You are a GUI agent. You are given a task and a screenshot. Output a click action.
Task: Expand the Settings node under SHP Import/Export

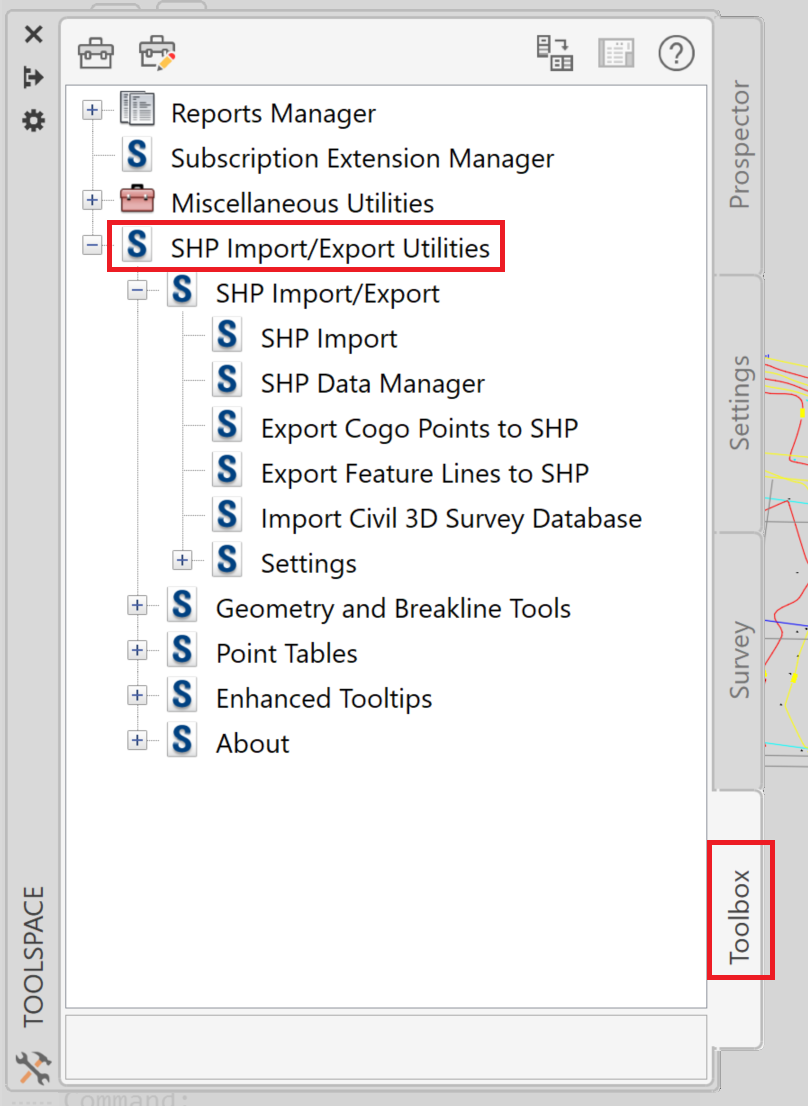click(183, 560)
